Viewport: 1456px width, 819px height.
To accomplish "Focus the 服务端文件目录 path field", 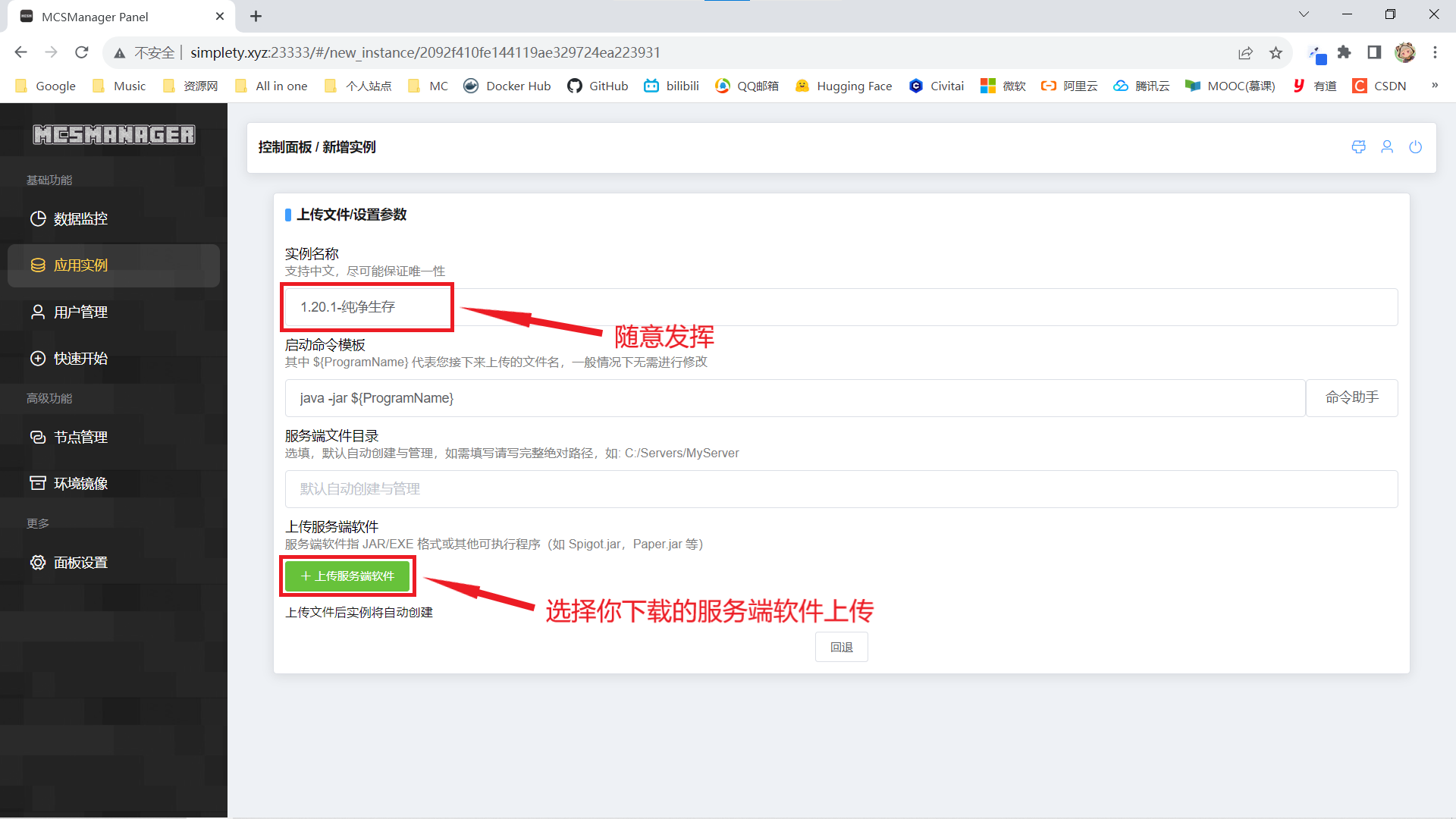I will (840, 489).
